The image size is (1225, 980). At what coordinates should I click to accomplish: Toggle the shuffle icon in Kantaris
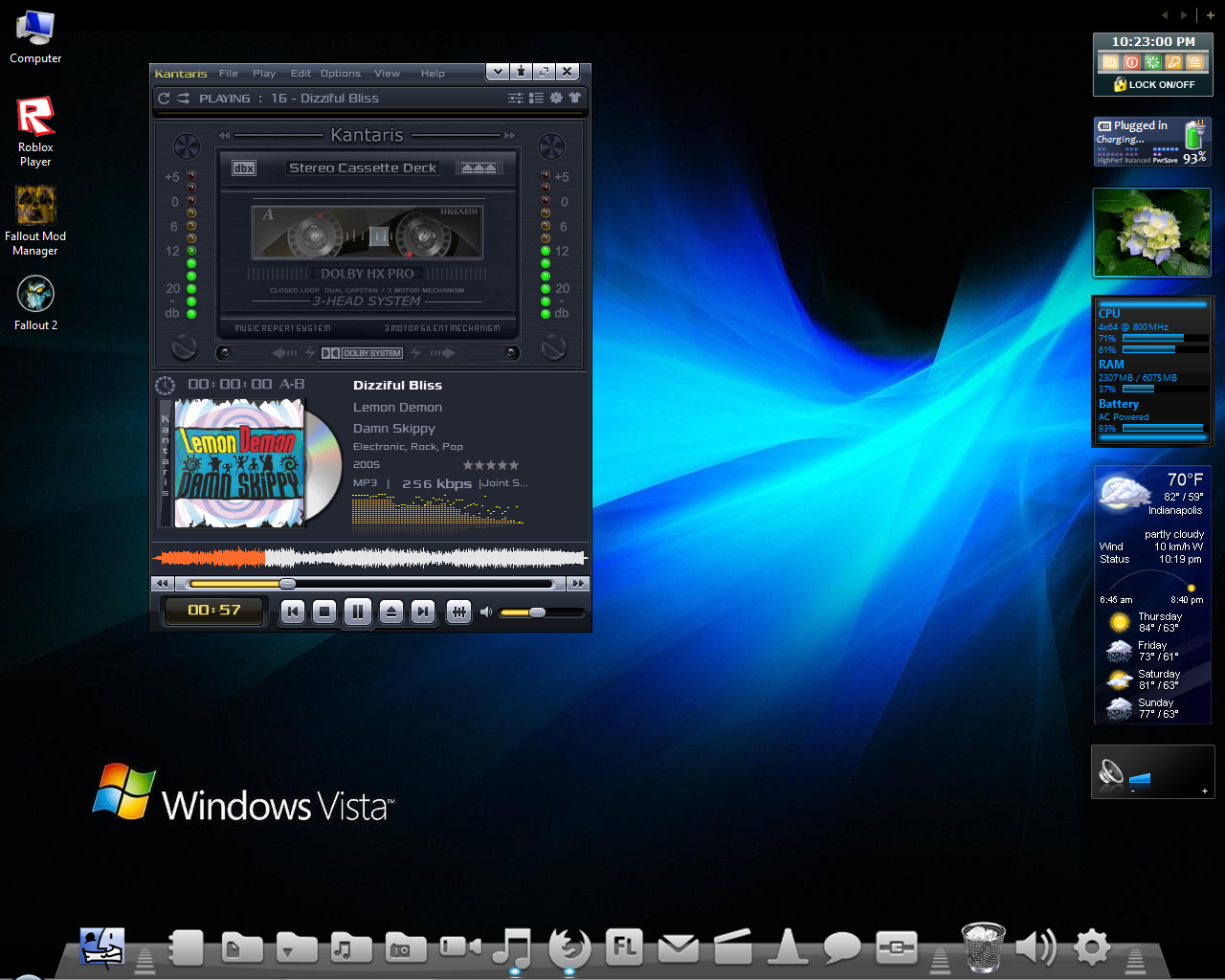(x=183, y=98)
